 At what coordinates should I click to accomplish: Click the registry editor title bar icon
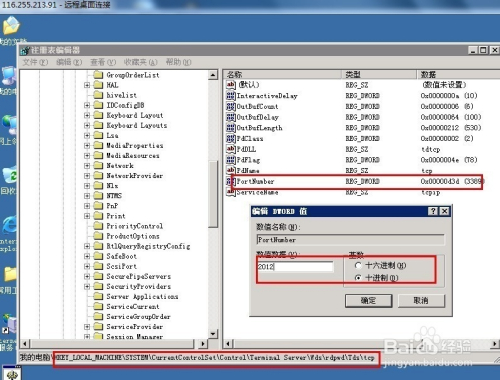point(25,50)
